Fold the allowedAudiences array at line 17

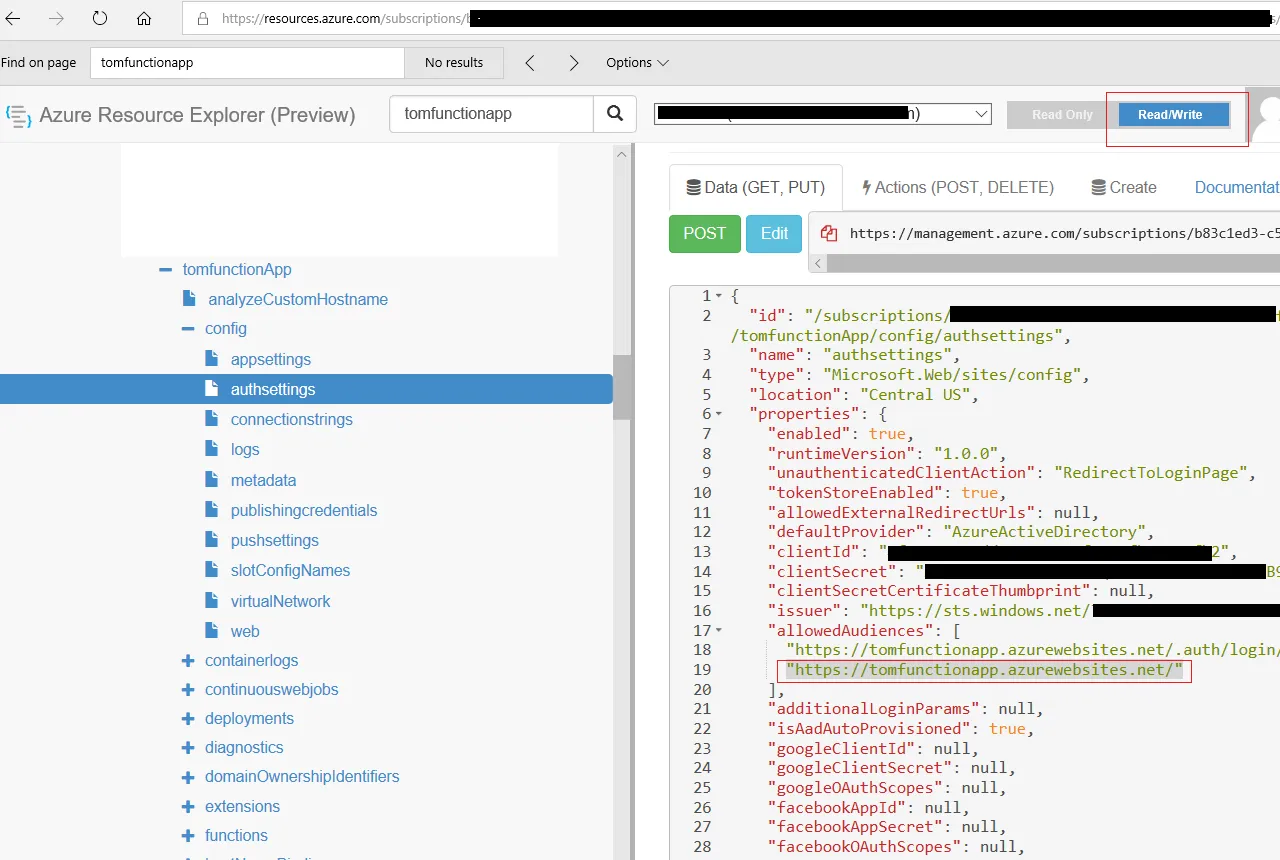tap(719, 631)
